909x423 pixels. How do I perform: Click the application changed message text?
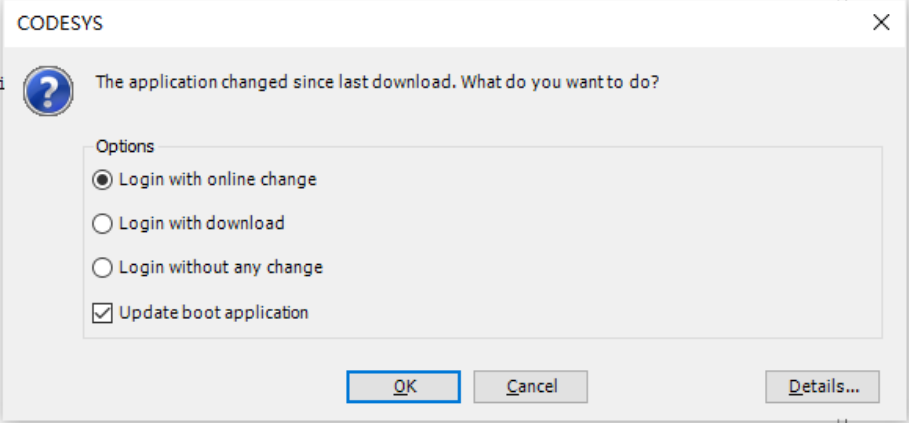click(376, 82)
